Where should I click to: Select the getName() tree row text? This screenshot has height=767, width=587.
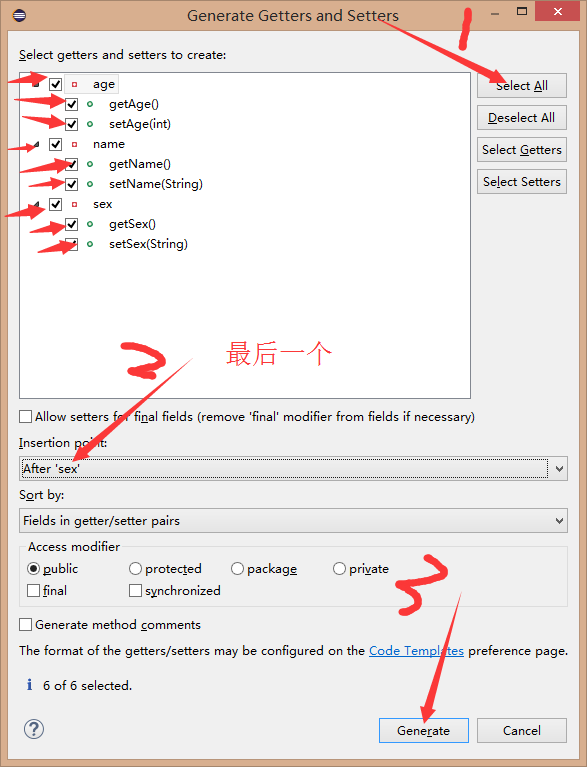pos(140,164)
